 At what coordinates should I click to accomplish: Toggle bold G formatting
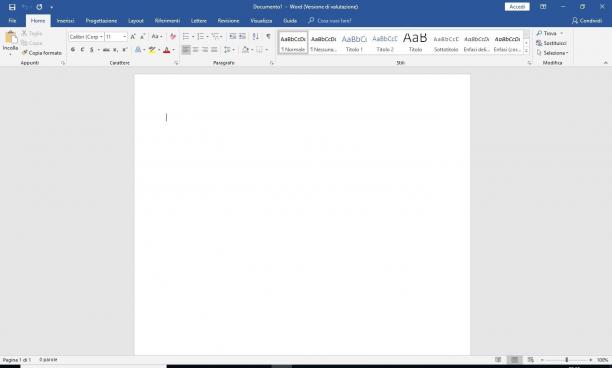[x=73, y=50]
